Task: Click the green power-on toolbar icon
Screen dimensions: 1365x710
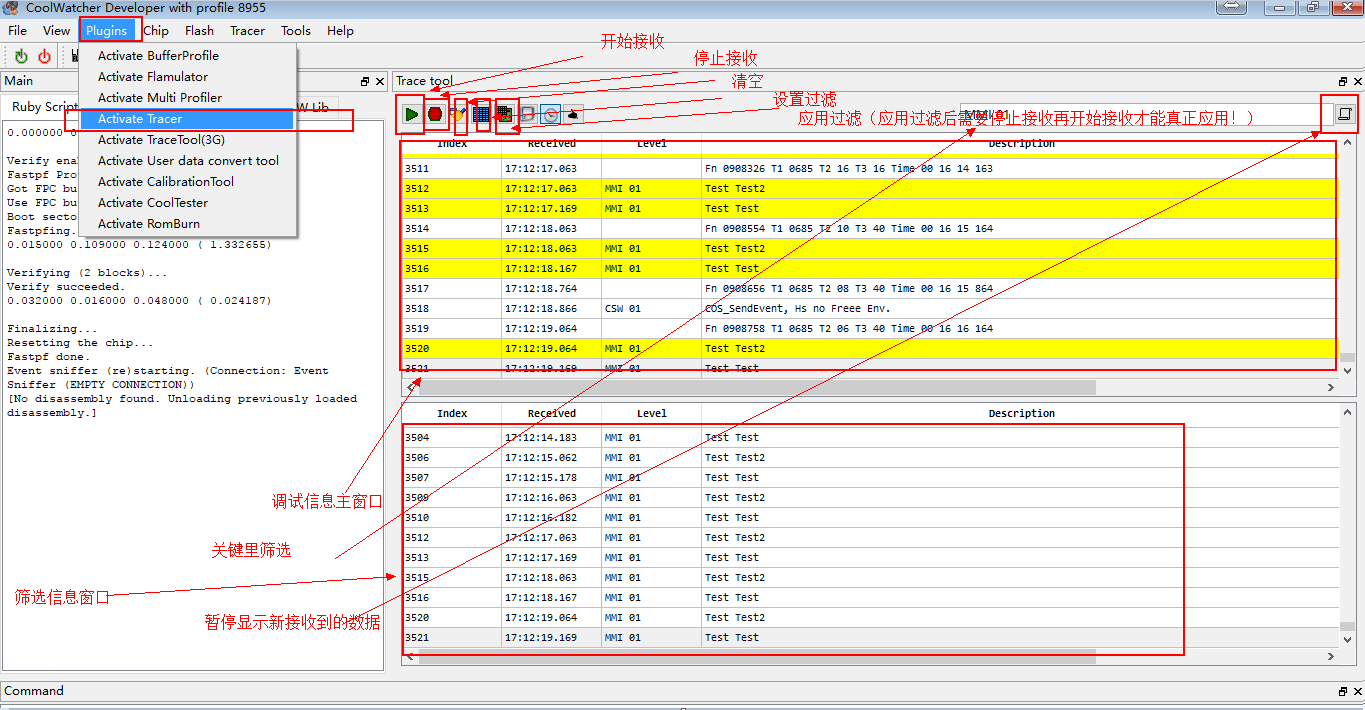Action: 21,57
